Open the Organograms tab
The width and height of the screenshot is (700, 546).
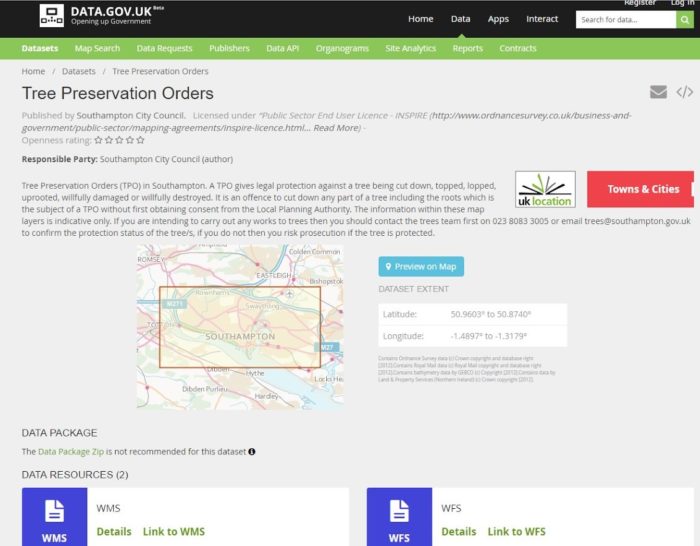(342, 48)
